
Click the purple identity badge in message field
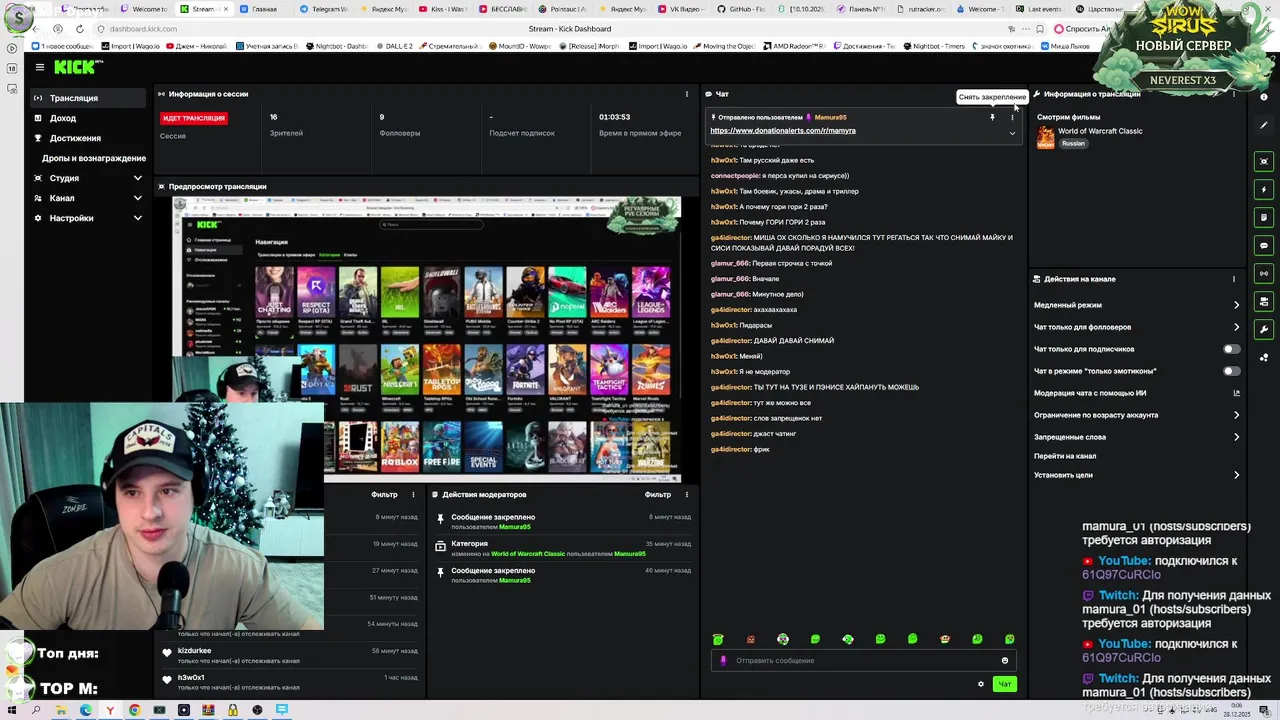tap(723, 660)
